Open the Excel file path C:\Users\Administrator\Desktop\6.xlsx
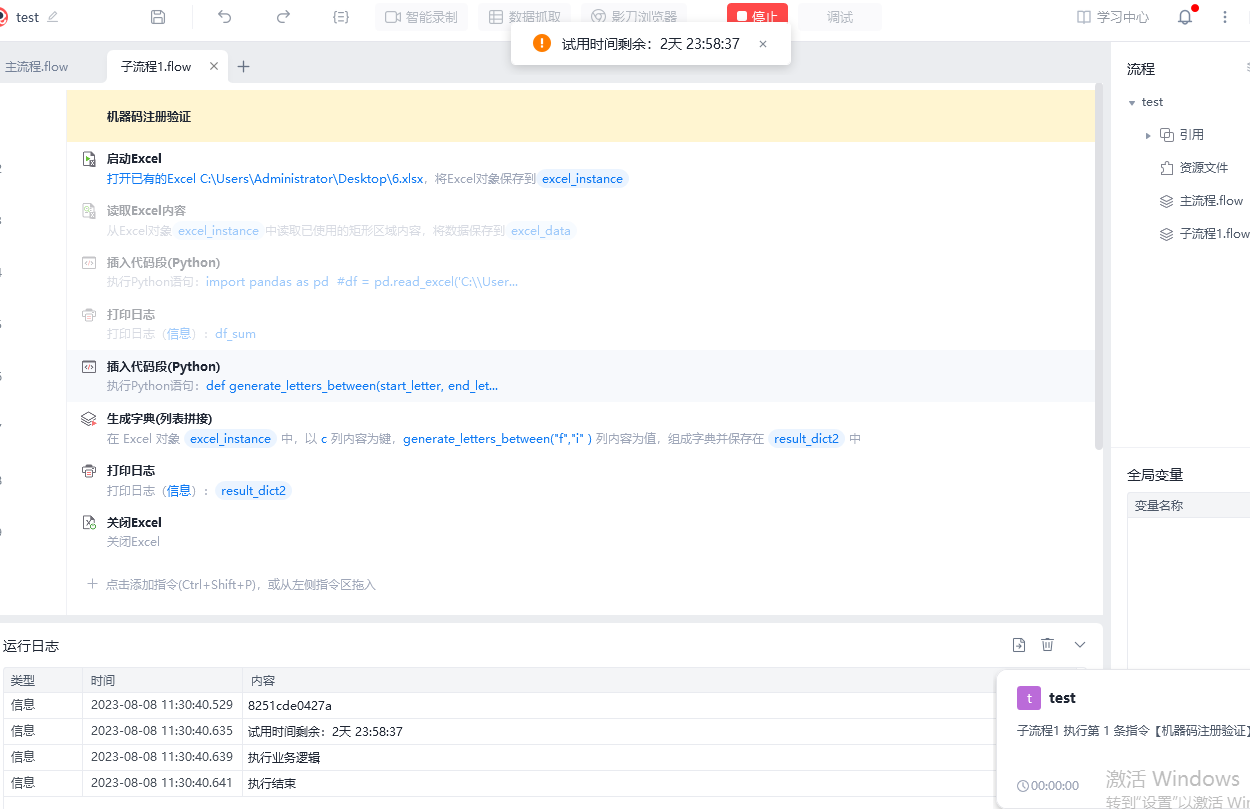This screenshot has width=1250, height=809. pos(312,179)
